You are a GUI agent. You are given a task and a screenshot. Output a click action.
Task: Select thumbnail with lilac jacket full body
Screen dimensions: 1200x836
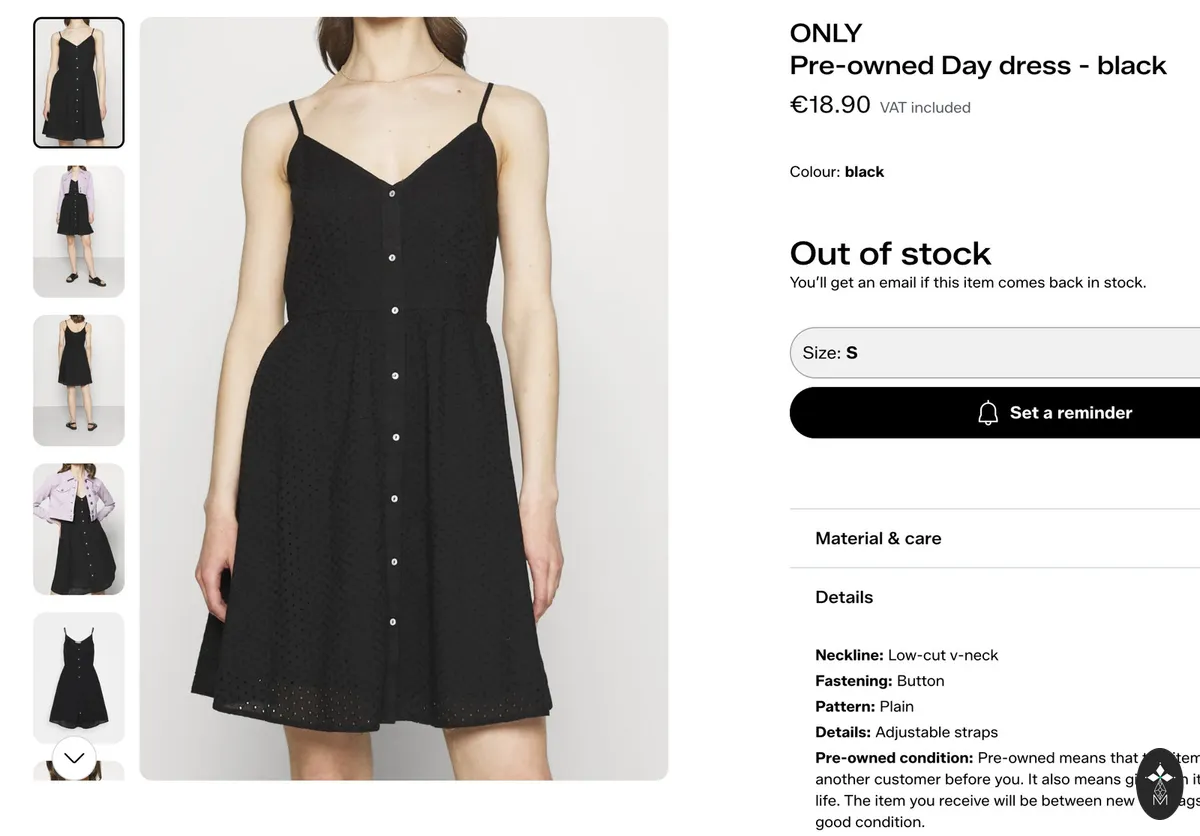[79, 231]
